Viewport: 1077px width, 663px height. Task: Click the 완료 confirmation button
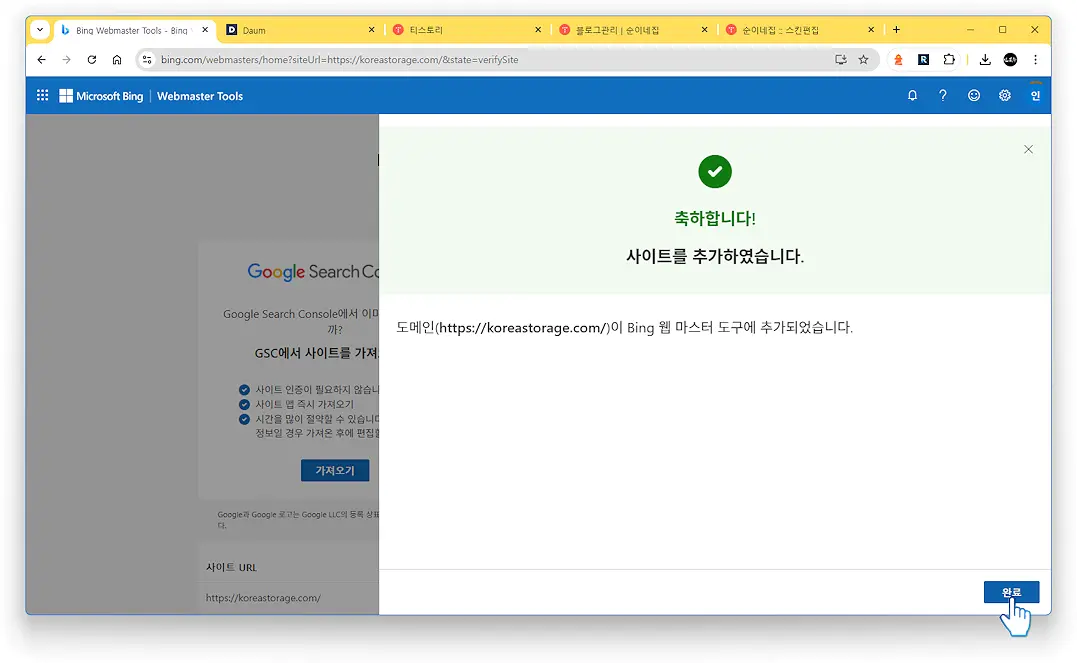1011,592
